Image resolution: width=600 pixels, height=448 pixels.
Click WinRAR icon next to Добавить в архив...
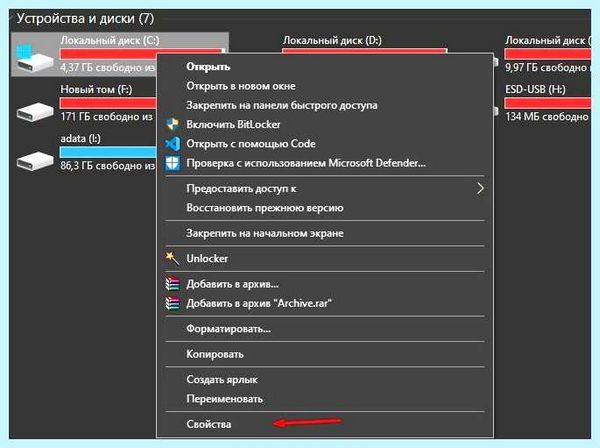pos(173,284)
